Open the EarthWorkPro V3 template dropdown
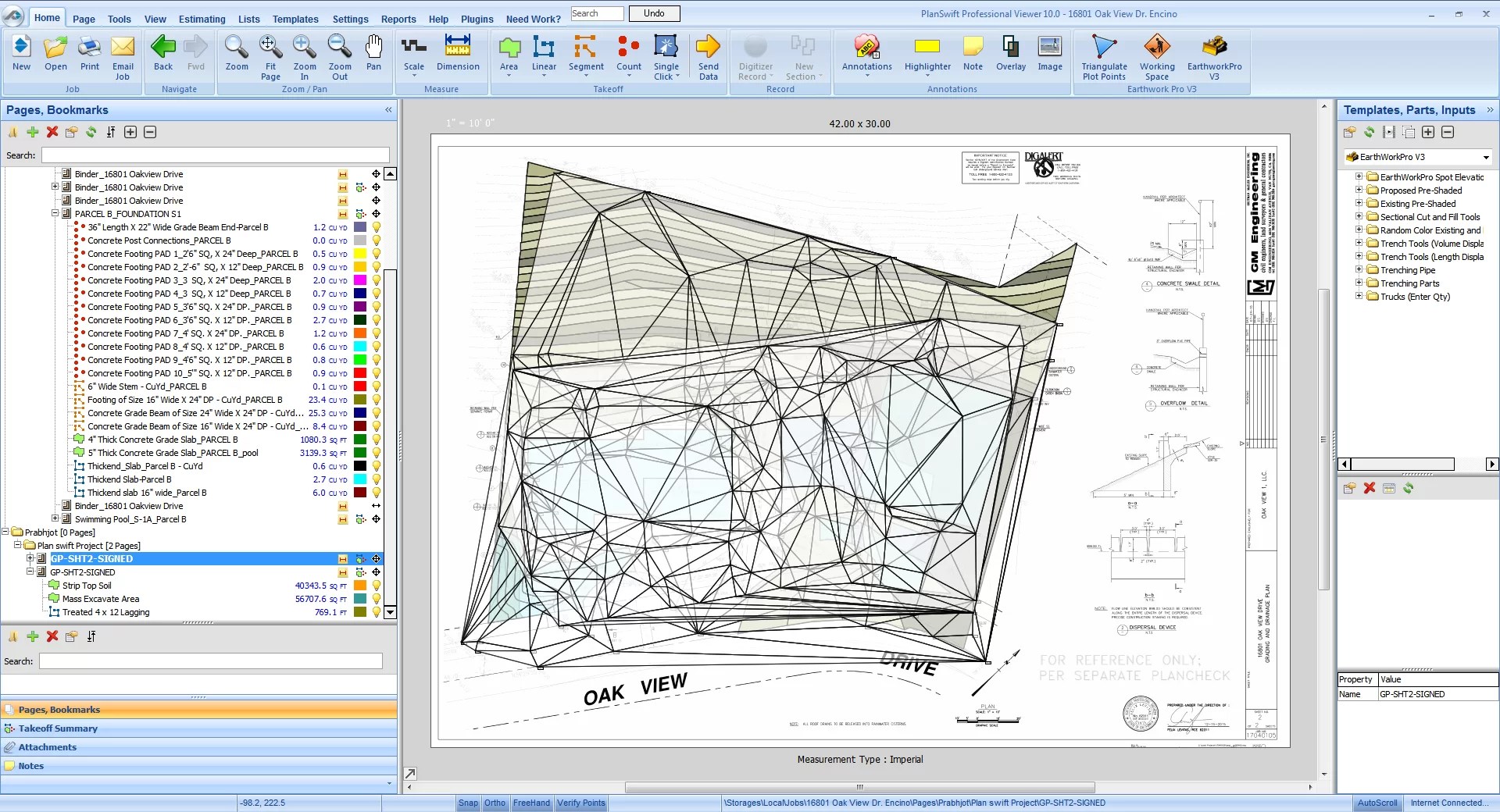The width and height of the screenshot is (1500, 812). pyautogui.click(x=1486, y=157)
